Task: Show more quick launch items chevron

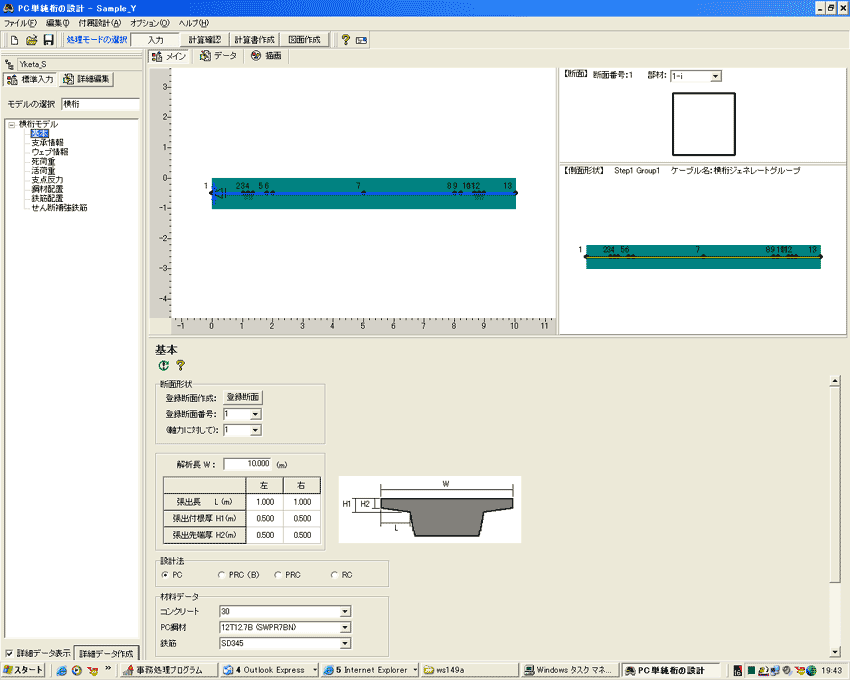Action: (x=108, y=668)
